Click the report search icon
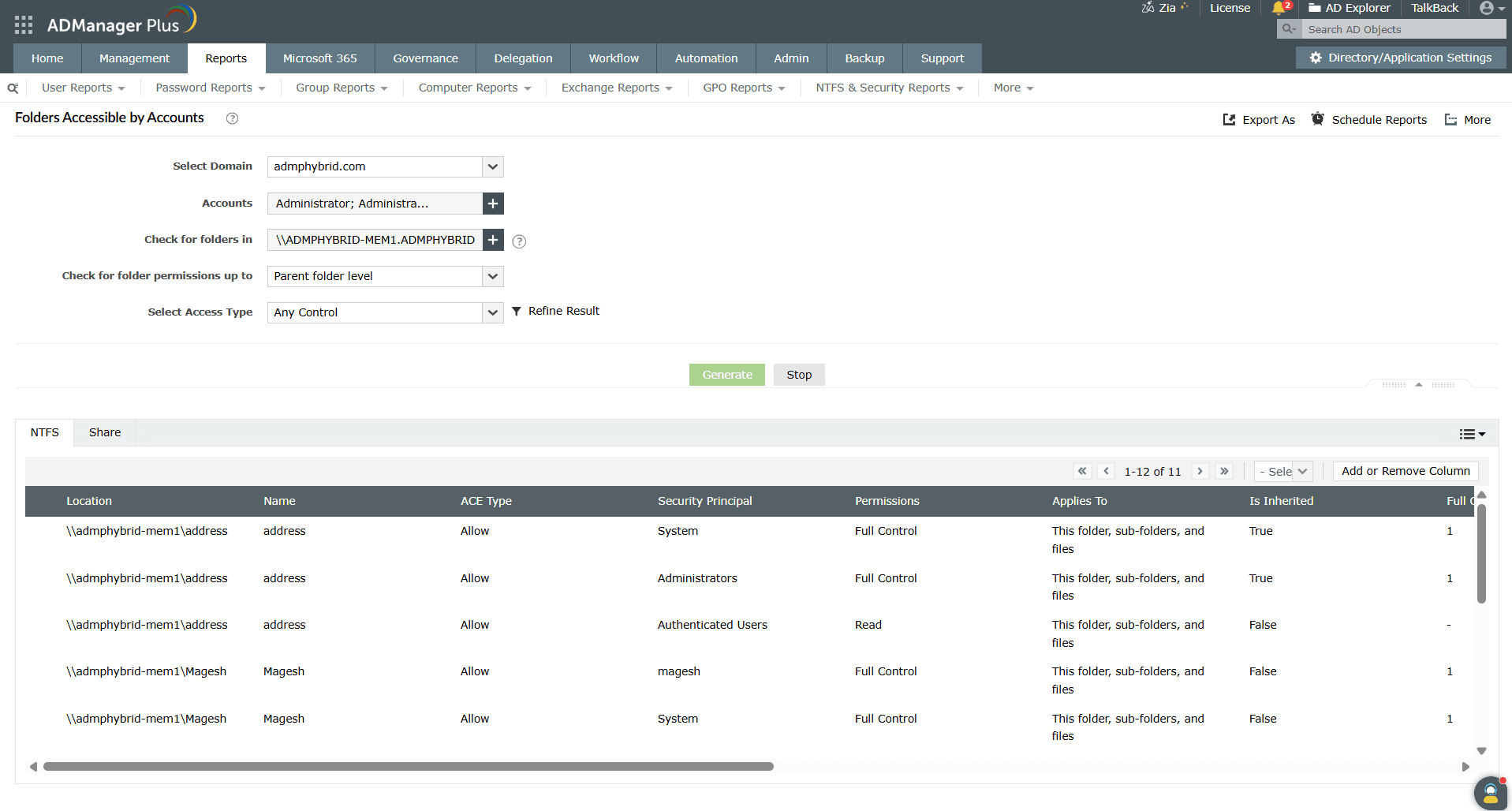 (x=13, y=88)
